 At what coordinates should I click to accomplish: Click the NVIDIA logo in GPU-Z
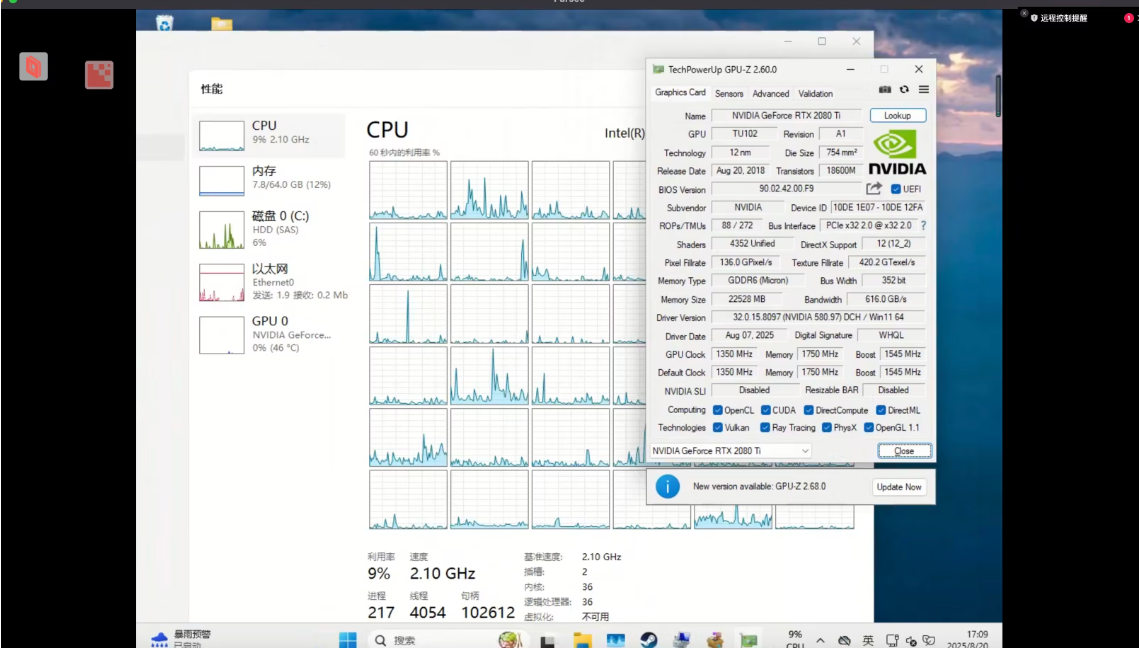897,153
